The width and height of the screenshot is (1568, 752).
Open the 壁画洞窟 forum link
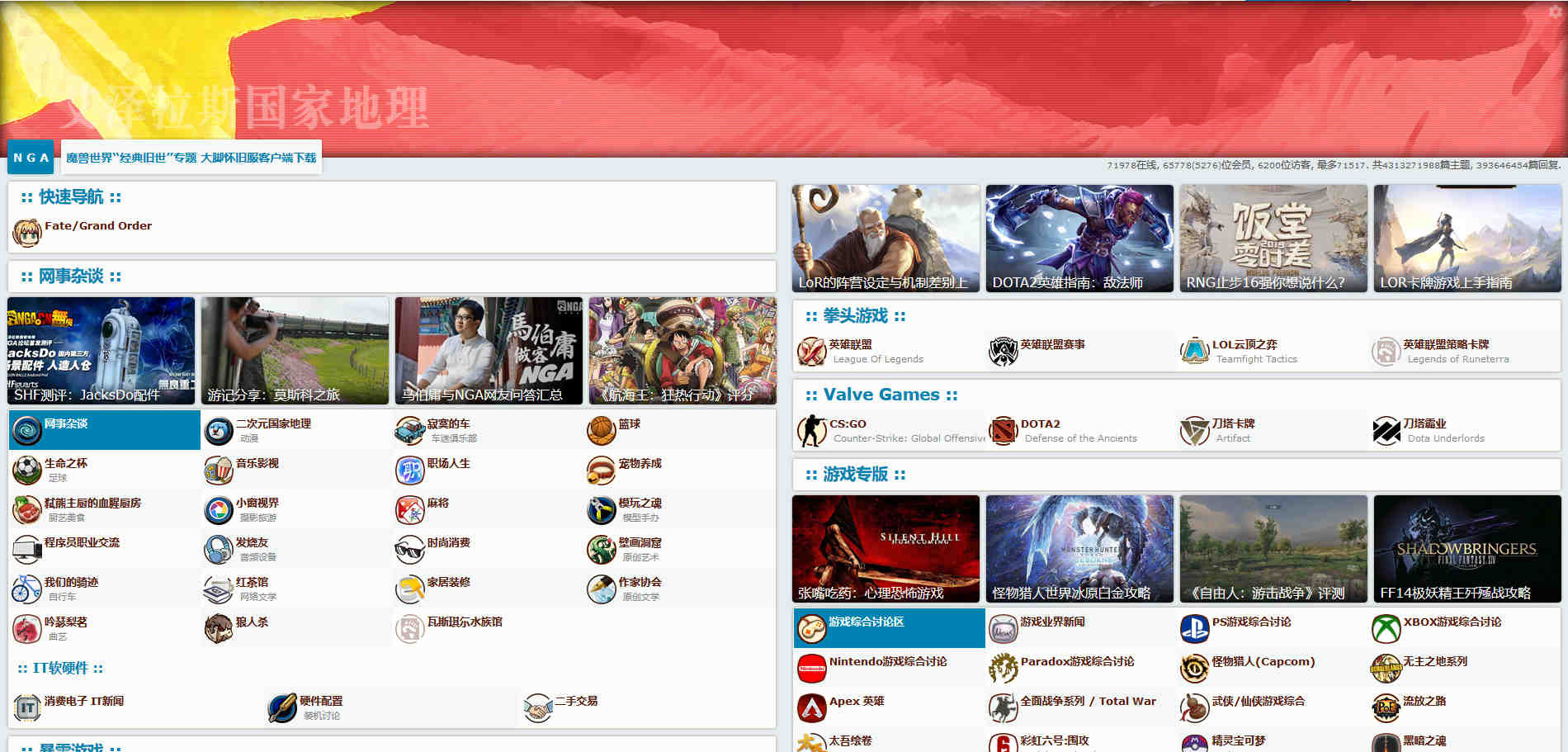(640, 543)
